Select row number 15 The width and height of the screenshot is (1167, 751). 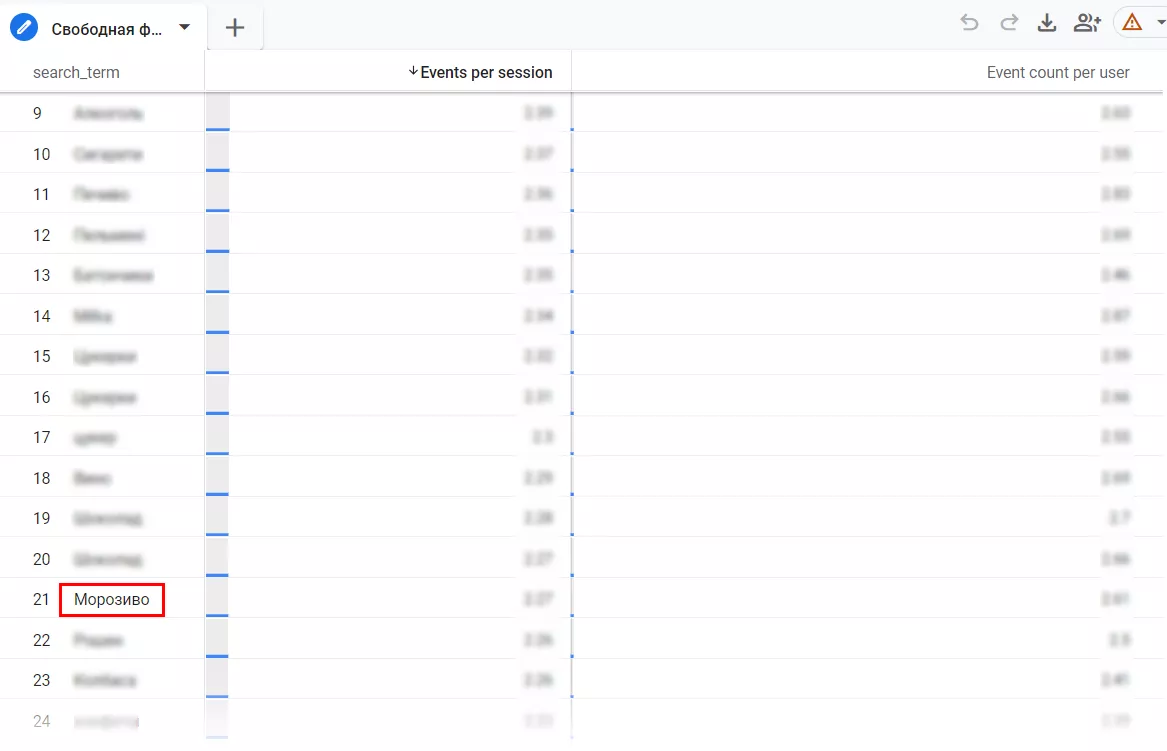click(x=42, y=357)
